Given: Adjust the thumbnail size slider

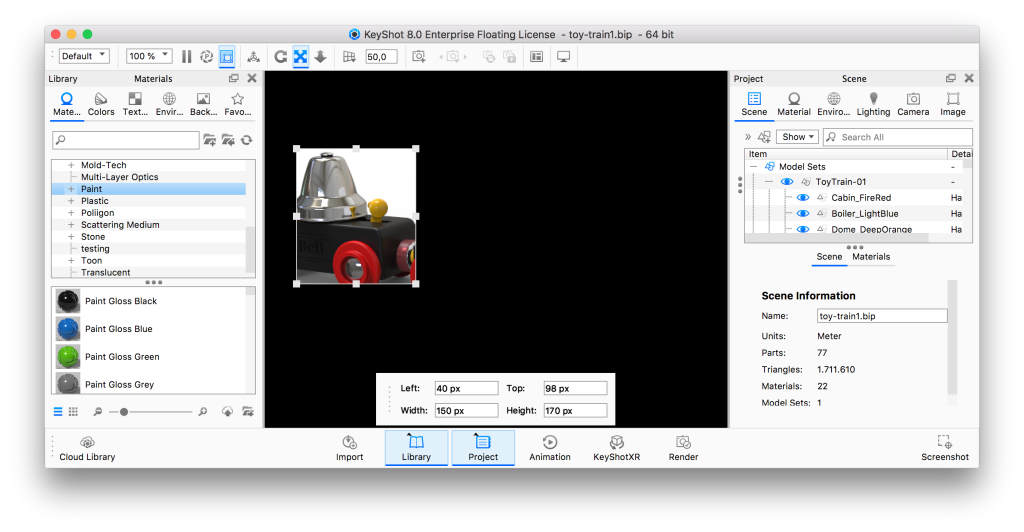Looking at the screenshot, I should (x=124, y=411).
